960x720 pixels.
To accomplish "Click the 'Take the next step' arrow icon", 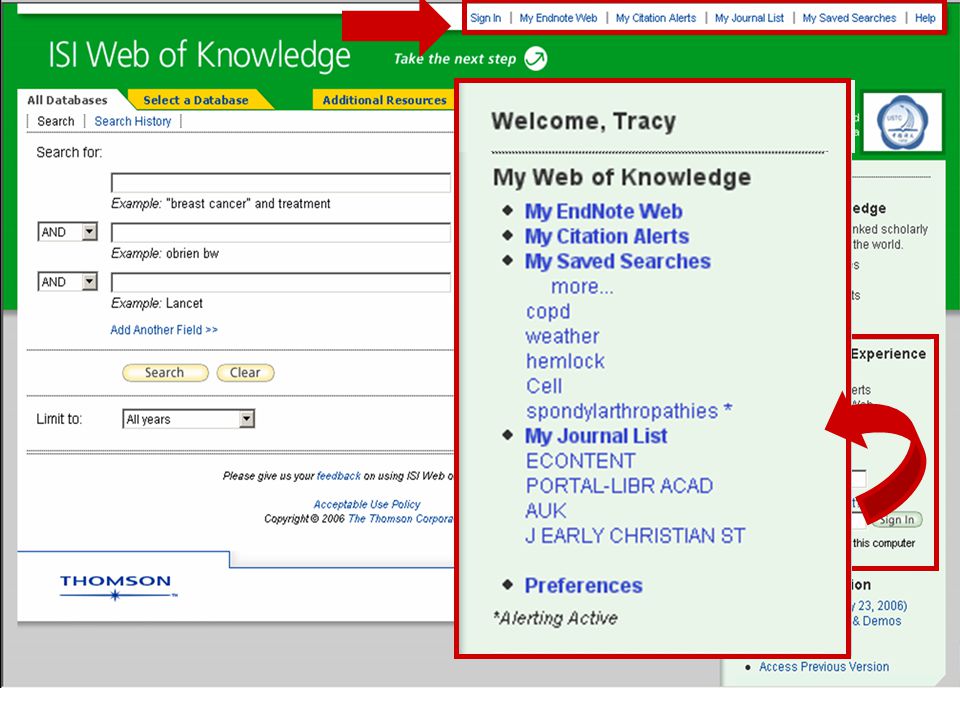I will click(536, 58).
